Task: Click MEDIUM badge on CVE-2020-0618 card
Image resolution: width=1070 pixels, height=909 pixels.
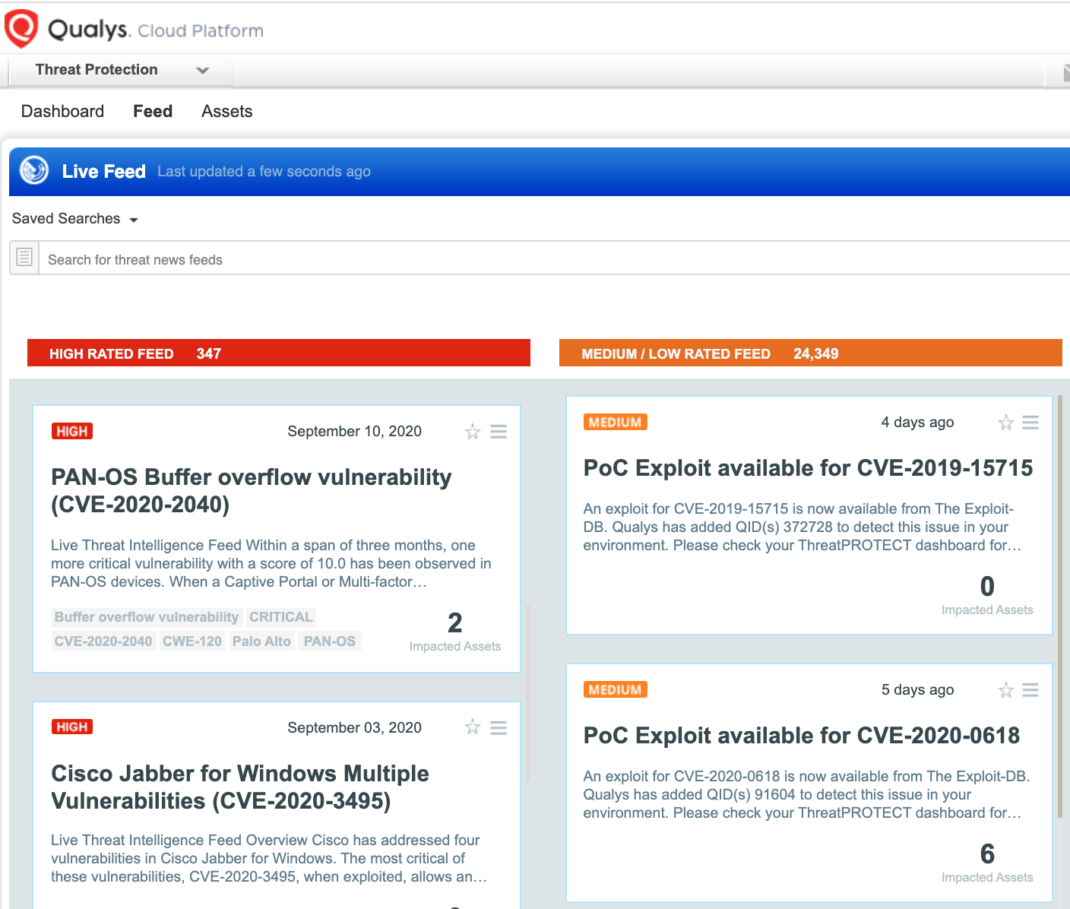Action: (x=615, y=690)
